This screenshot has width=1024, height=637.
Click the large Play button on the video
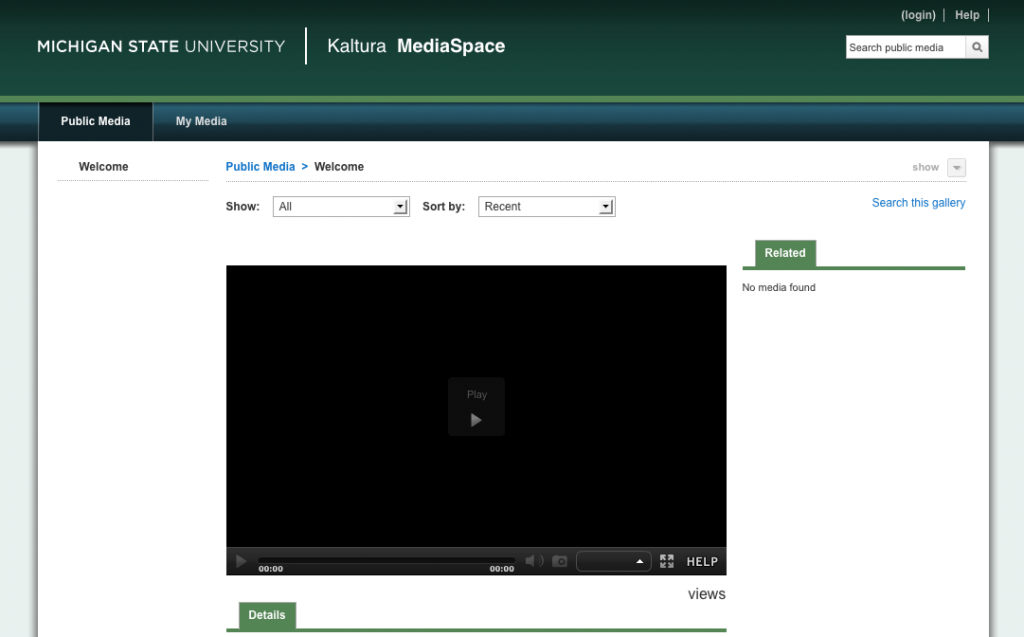476,407
